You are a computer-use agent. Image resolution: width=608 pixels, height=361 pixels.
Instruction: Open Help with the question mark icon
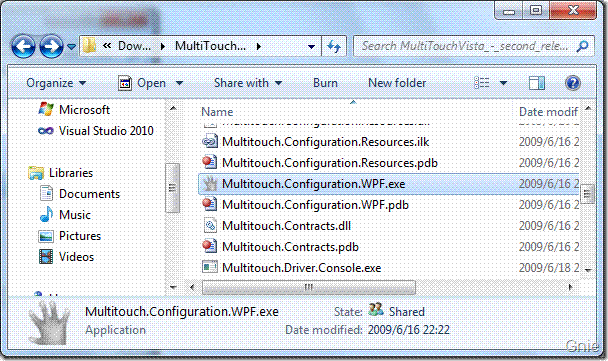click(x=572, y=83)
